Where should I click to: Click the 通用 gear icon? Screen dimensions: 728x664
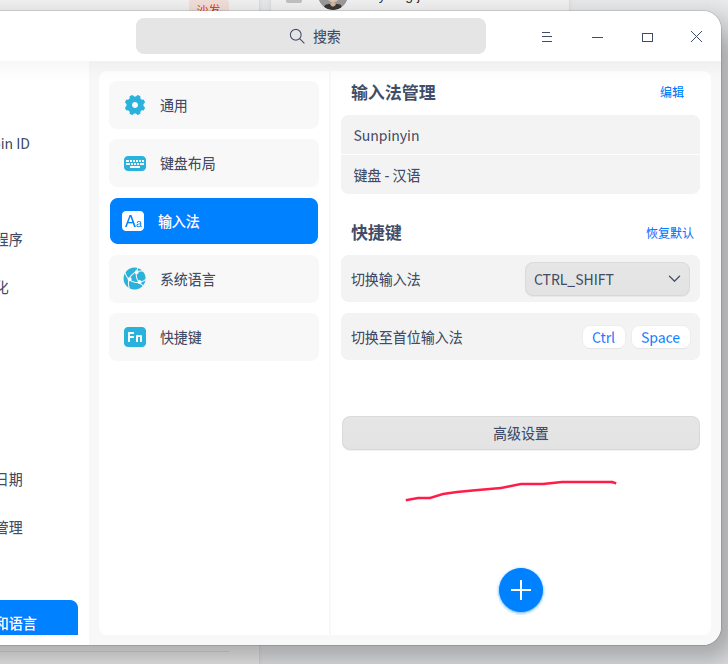[x=135, y=105]
